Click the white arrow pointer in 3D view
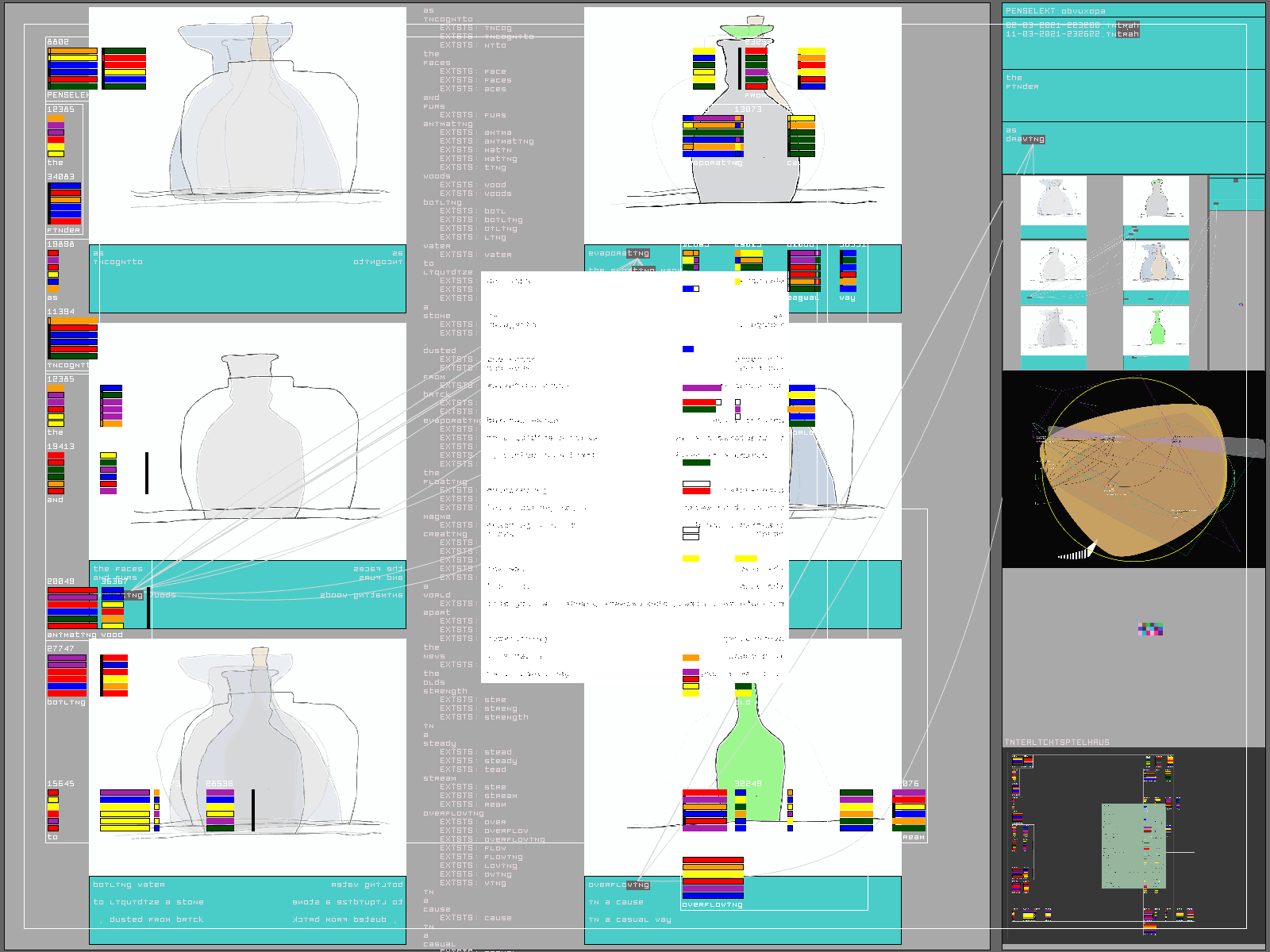1270x952 pixels. coord(1079,552)
